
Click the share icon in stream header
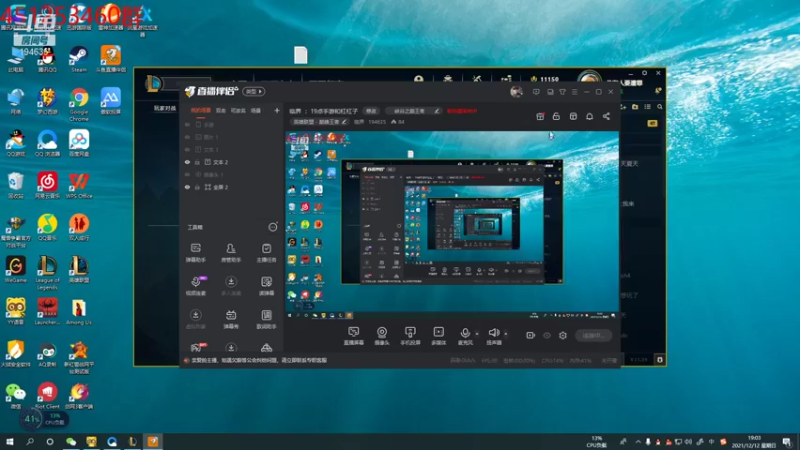point(606,116)
